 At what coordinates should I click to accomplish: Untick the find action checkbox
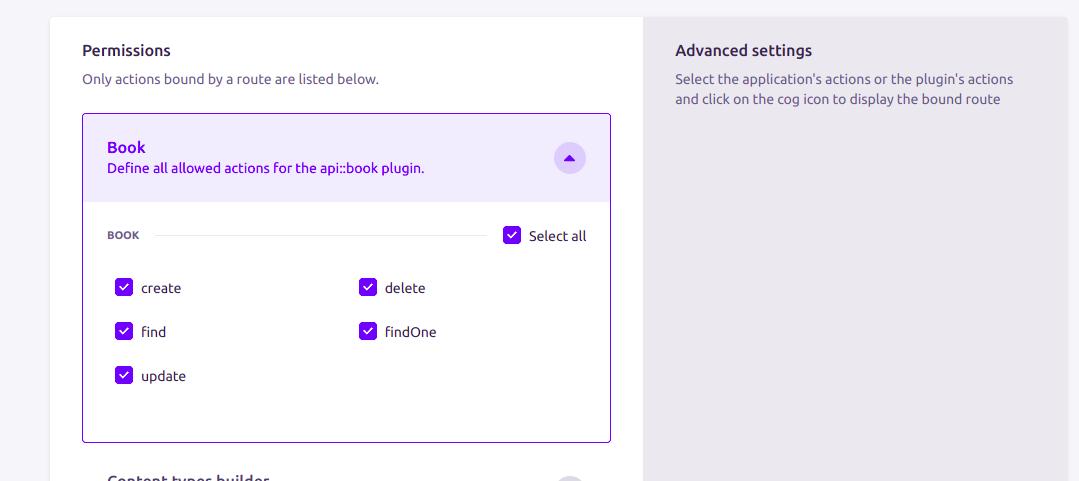(124, 331)
